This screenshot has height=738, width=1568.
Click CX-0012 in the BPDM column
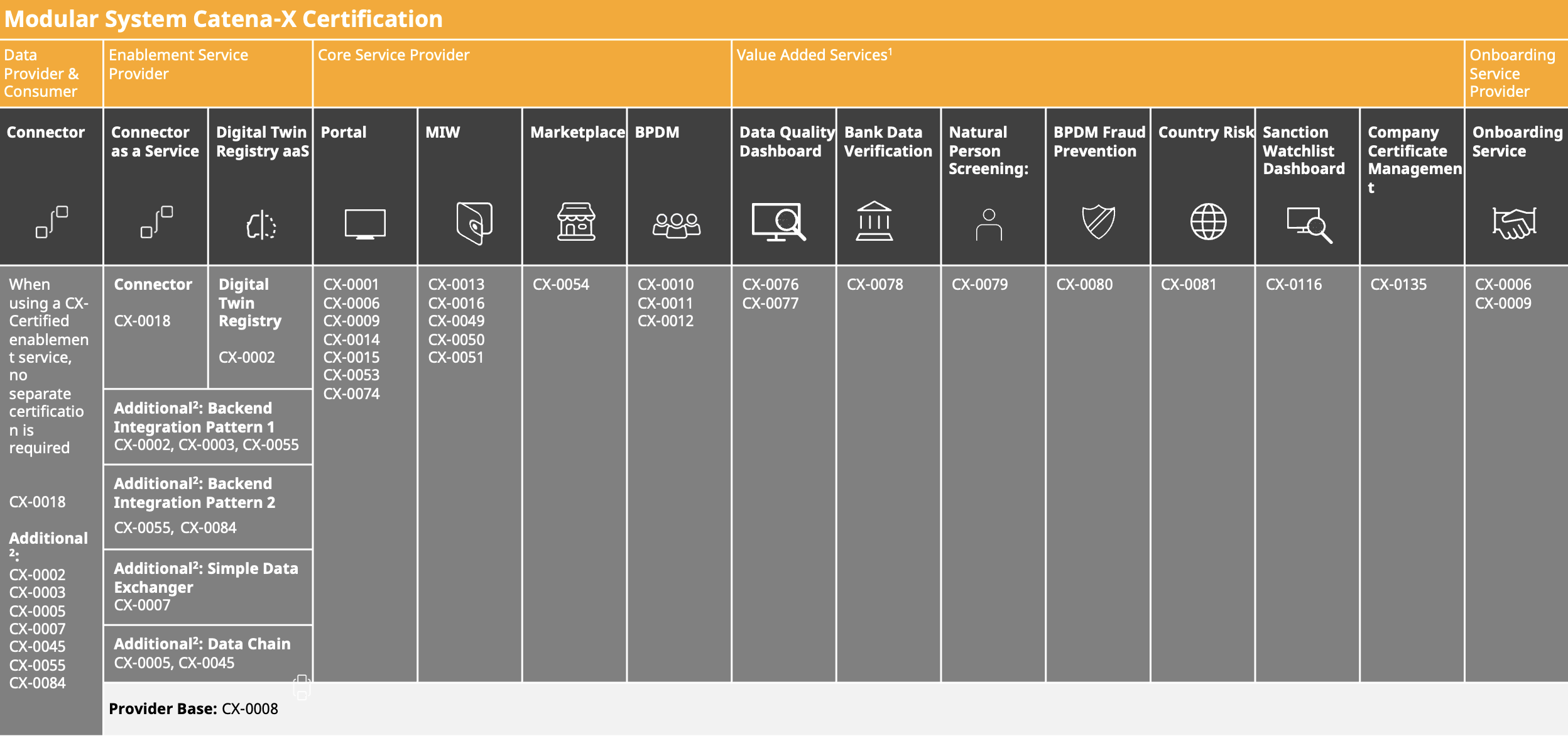point(665,321)
